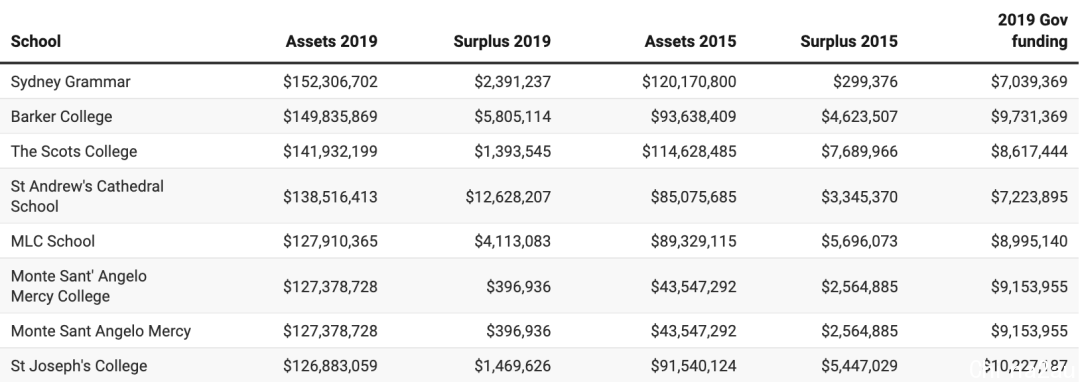Sort by 2019 Gov funding header
This screenshot has width=1080, height=382.
point(1032,31)
